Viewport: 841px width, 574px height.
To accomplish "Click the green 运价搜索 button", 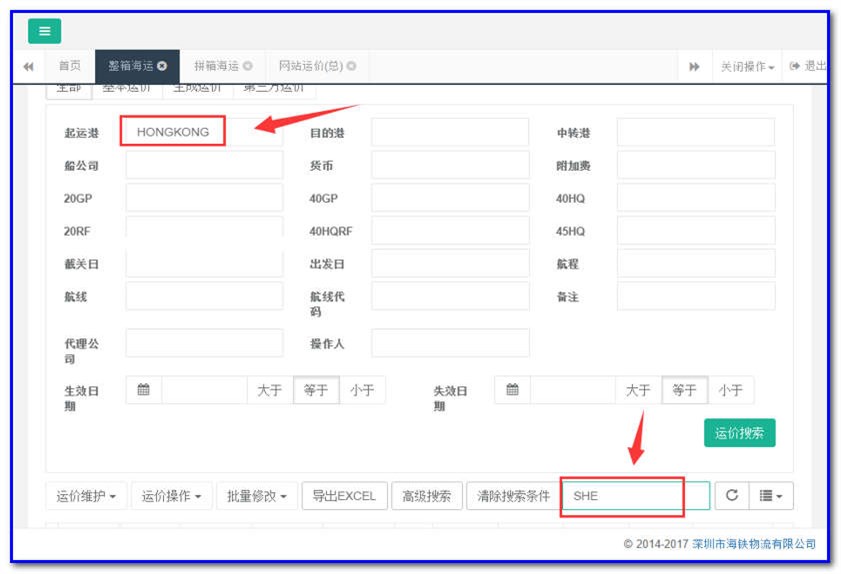I will point(740,433).
